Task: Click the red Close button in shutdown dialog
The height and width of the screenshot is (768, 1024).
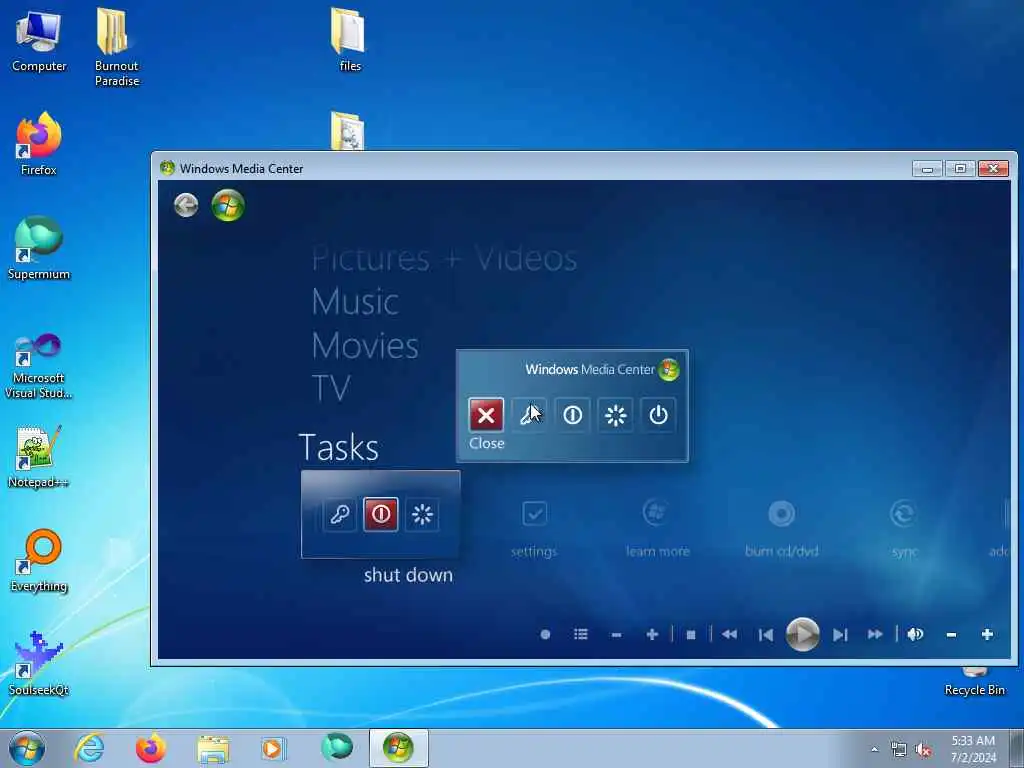Action: coord(486,415)
